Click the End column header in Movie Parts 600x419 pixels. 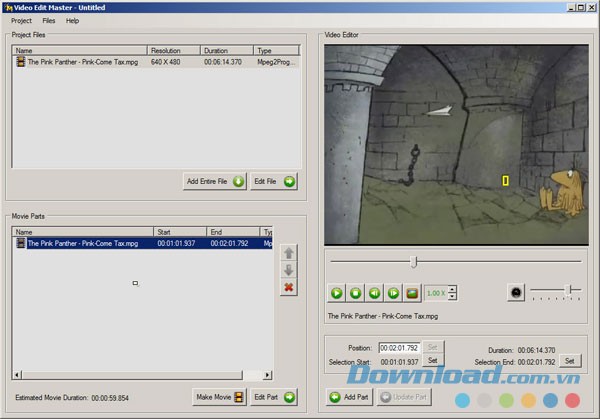[x=233, y=232]
